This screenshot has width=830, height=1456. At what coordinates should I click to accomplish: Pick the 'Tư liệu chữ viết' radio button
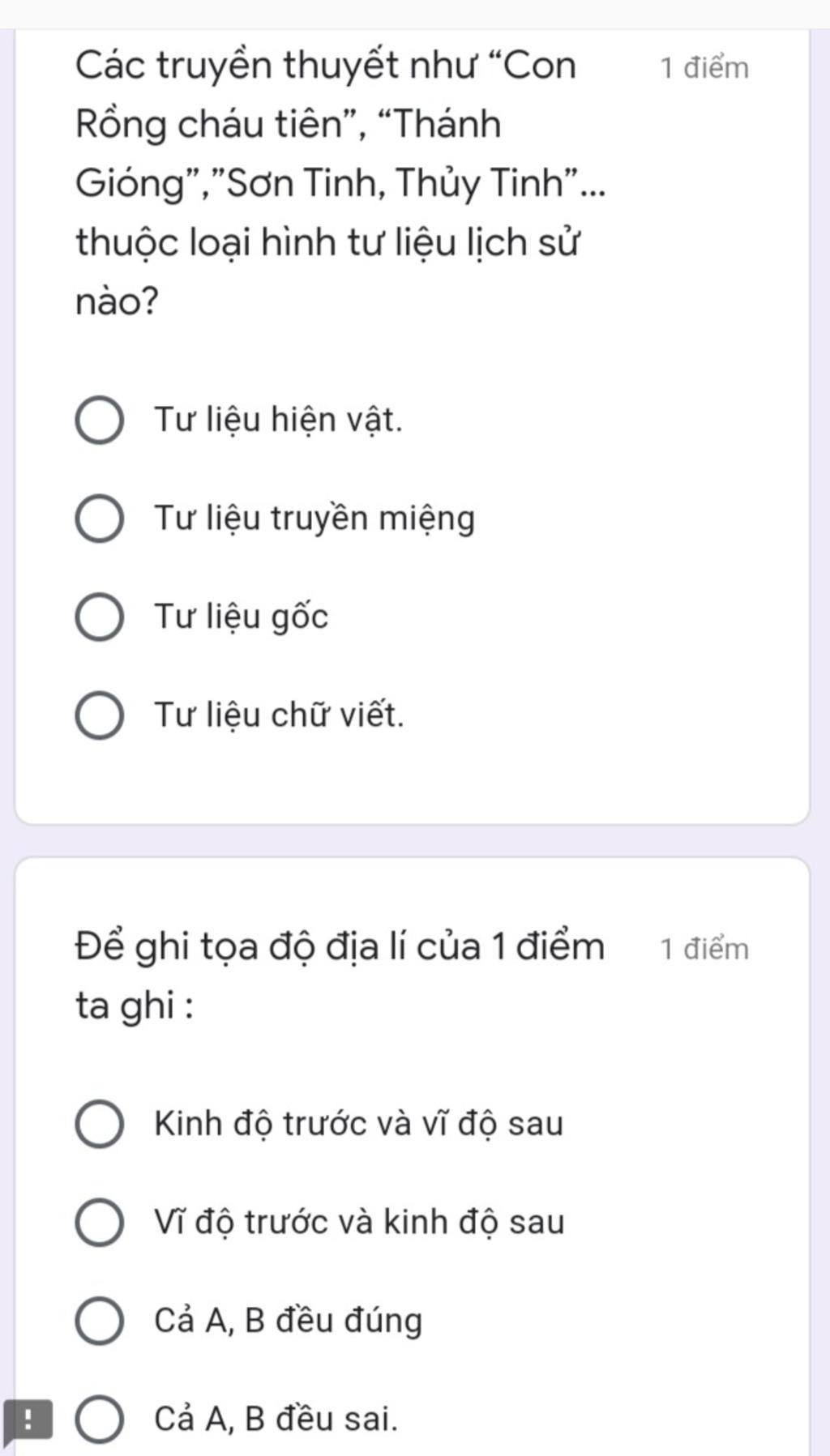[100, 715]
